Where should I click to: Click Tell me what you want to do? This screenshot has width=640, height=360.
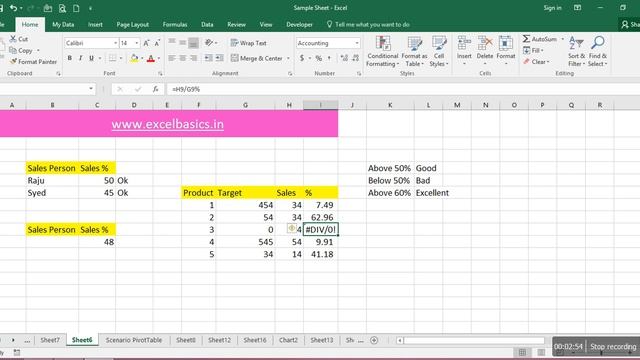pyautogui.click(x=368, y=24)
